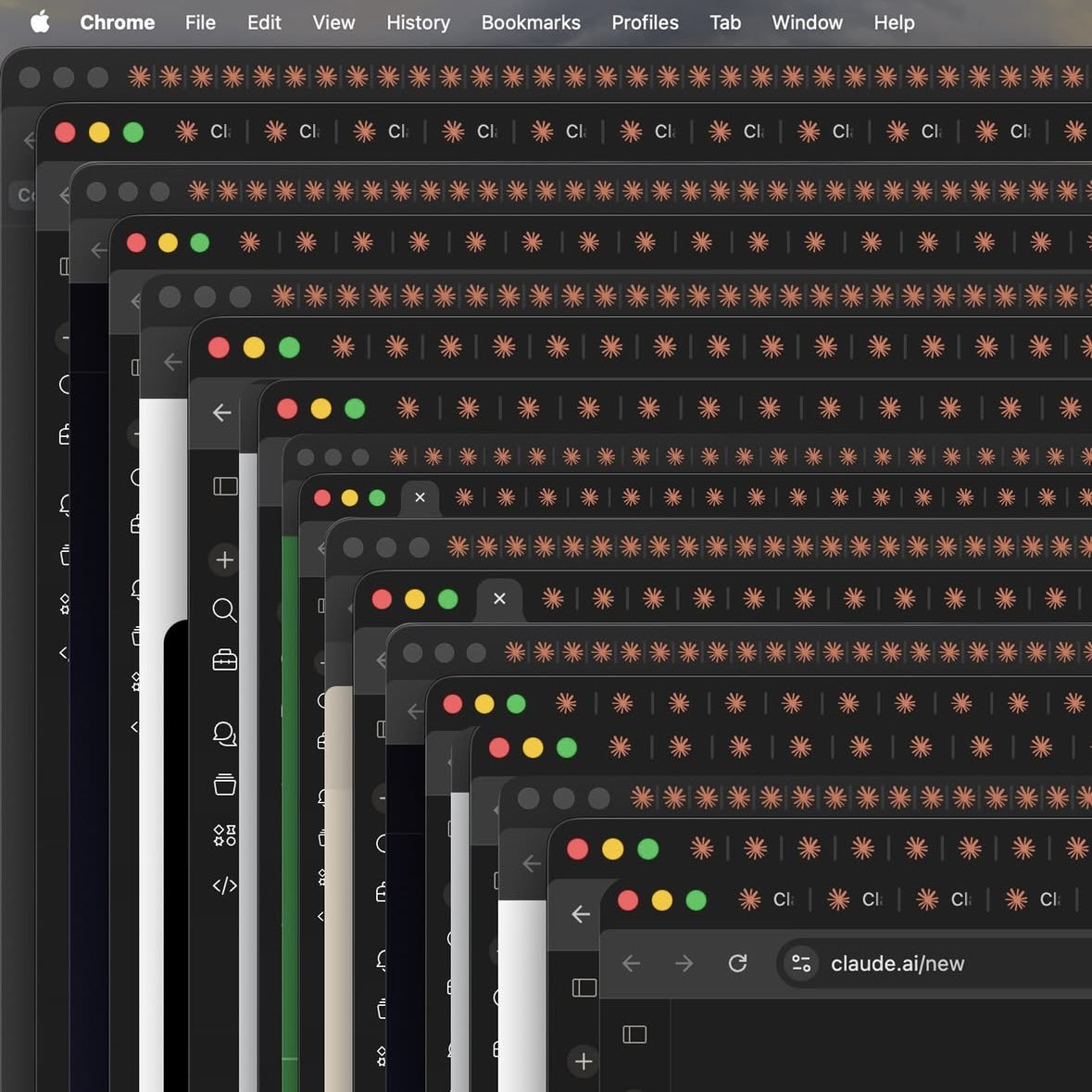Image resolution: width=1092 pixels, height=1092 pixels.
Task: Open the Tab menu
Action: (725, 22)
